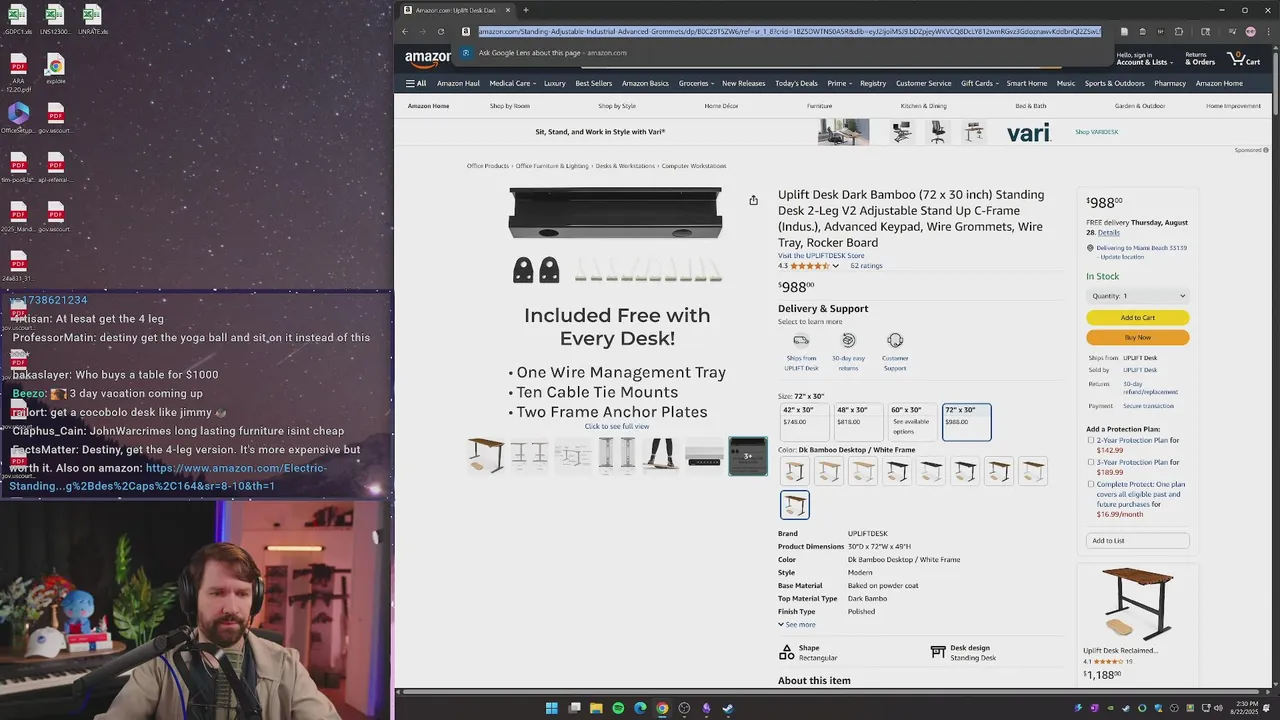Click the browser address bar URL
Screen dimensions: 1280x720
pos(789,31)
